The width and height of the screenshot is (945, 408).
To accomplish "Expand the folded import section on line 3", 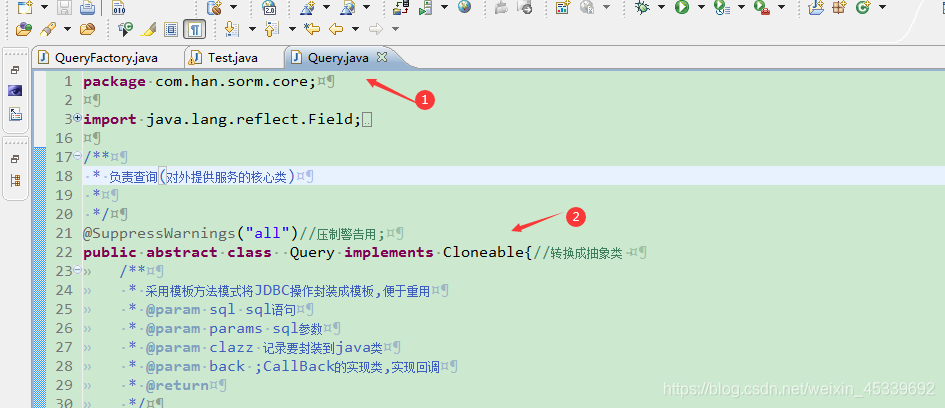I will pos(77,119).
